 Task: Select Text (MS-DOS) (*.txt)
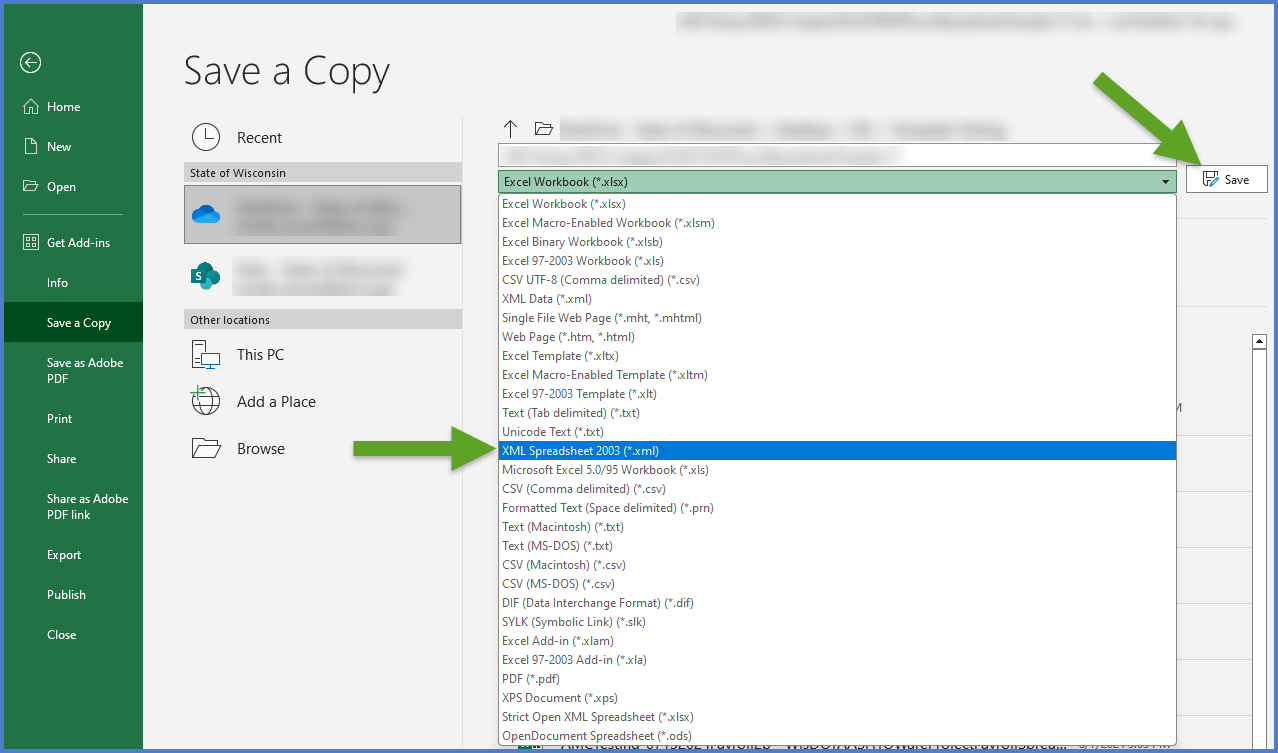[837, 546]
